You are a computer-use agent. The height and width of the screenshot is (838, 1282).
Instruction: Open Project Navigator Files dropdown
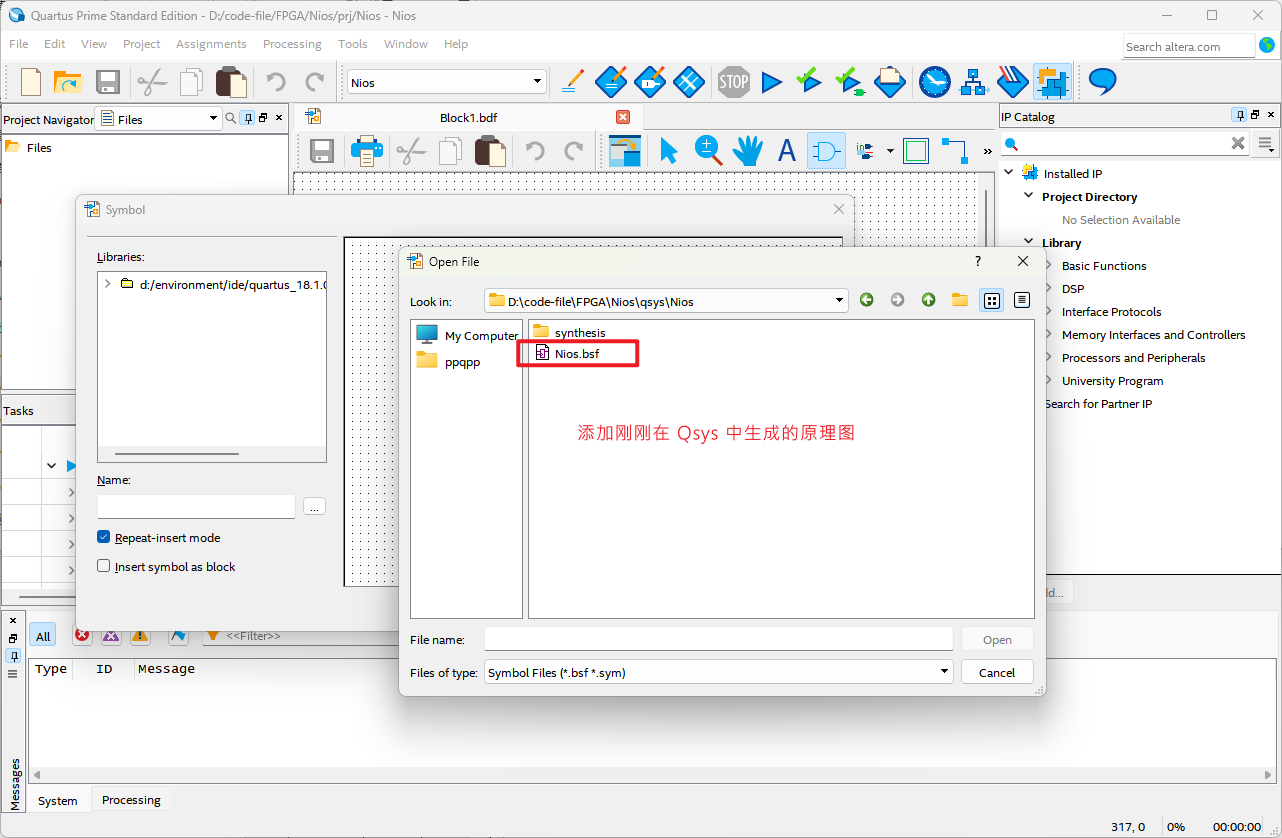(x=213, y=119)
